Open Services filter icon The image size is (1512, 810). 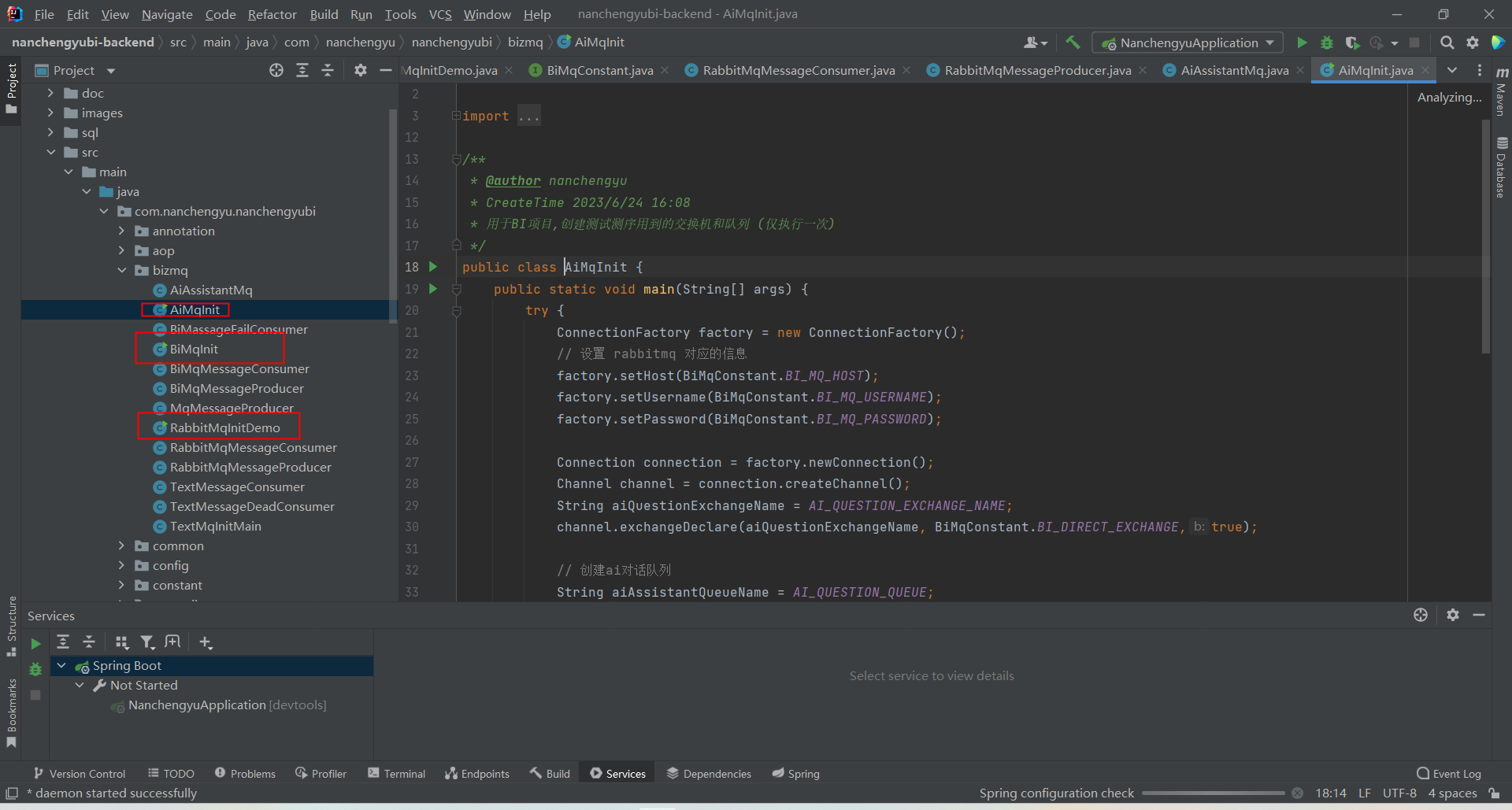pos(147,642)
